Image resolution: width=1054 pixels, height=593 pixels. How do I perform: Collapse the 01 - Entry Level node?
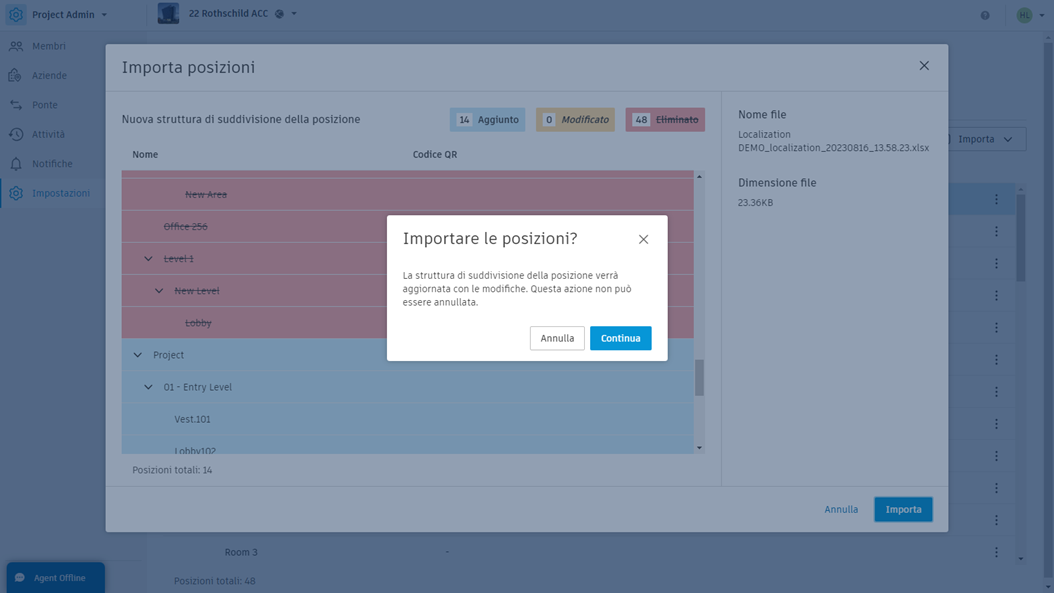click(149, 387)
